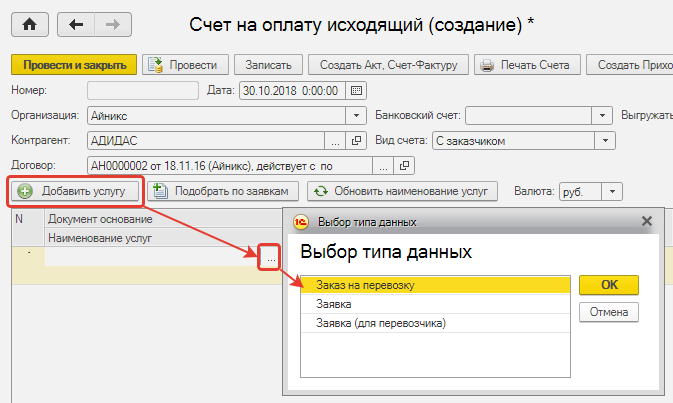The height and width of the screenshot is (403, 673).
Task: Navigate back with the left arrow
Action: point(76,24)
